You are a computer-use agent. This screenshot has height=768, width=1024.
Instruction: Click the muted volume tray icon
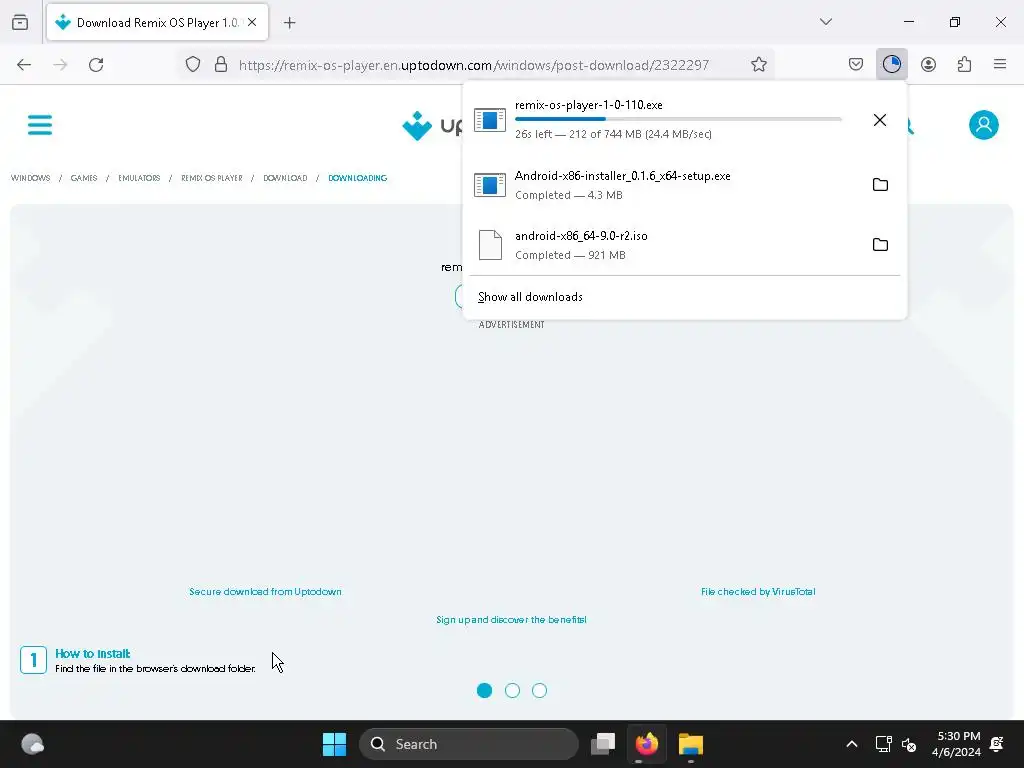coord(908,744)
